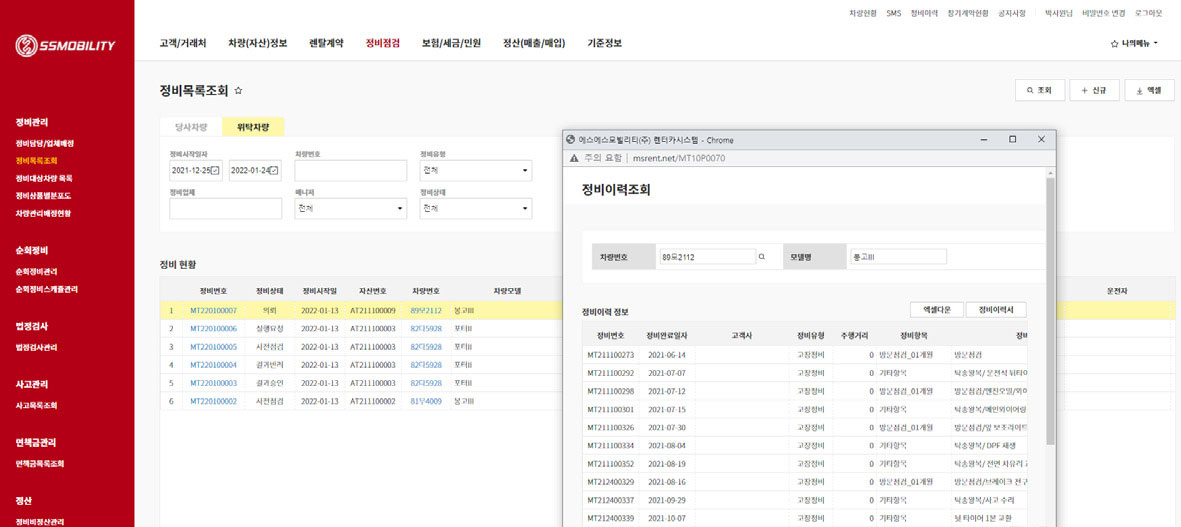Click the 조회 search button
Image resolution: width=1181 pixels, height=527 pixels.
click(x=1039, y=90)
